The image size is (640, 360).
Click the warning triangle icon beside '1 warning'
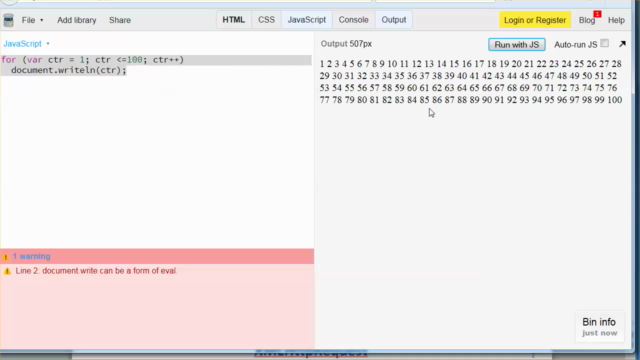point(6,257)
